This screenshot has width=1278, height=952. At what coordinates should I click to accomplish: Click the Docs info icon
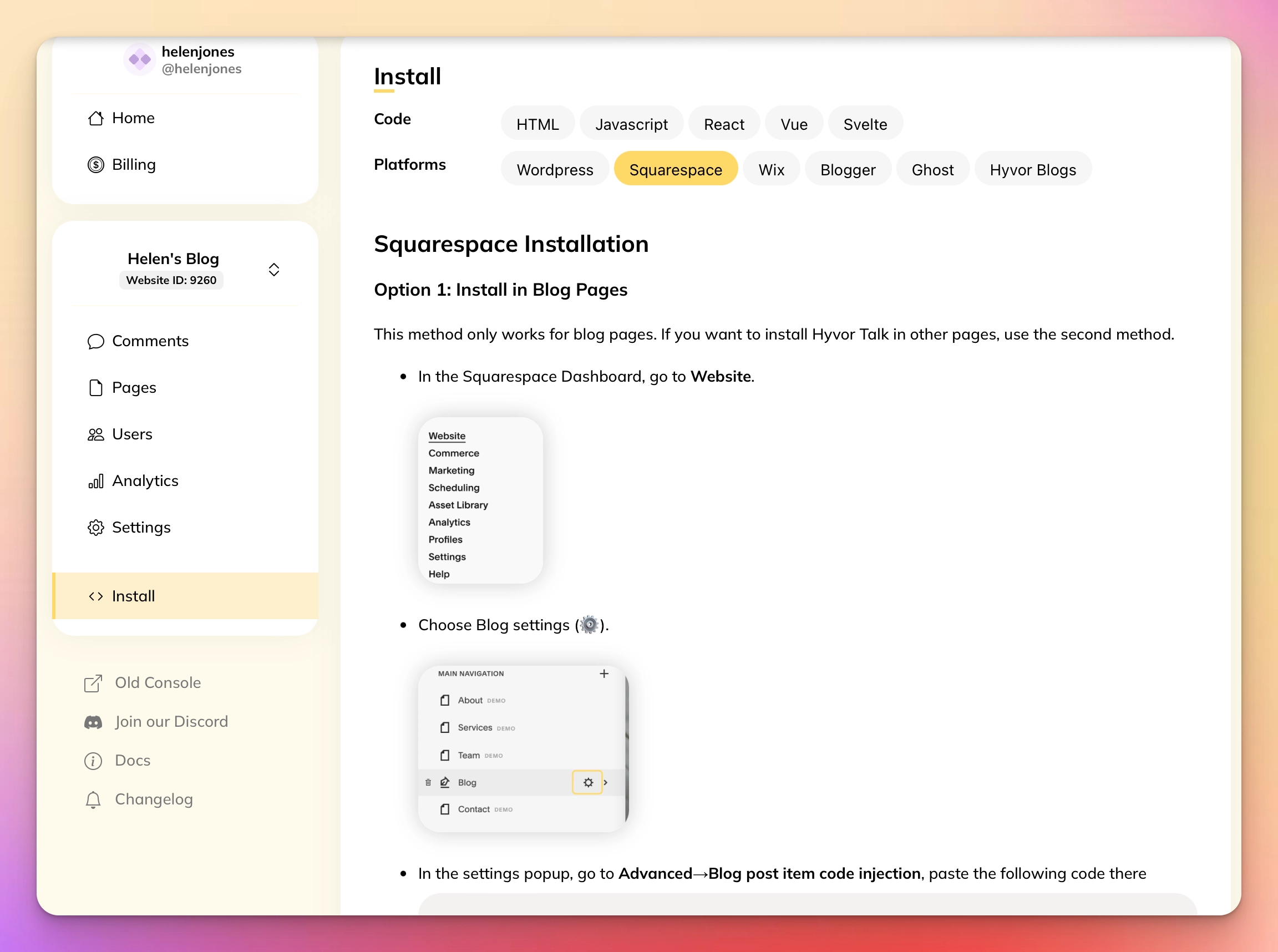click(93, 761)
